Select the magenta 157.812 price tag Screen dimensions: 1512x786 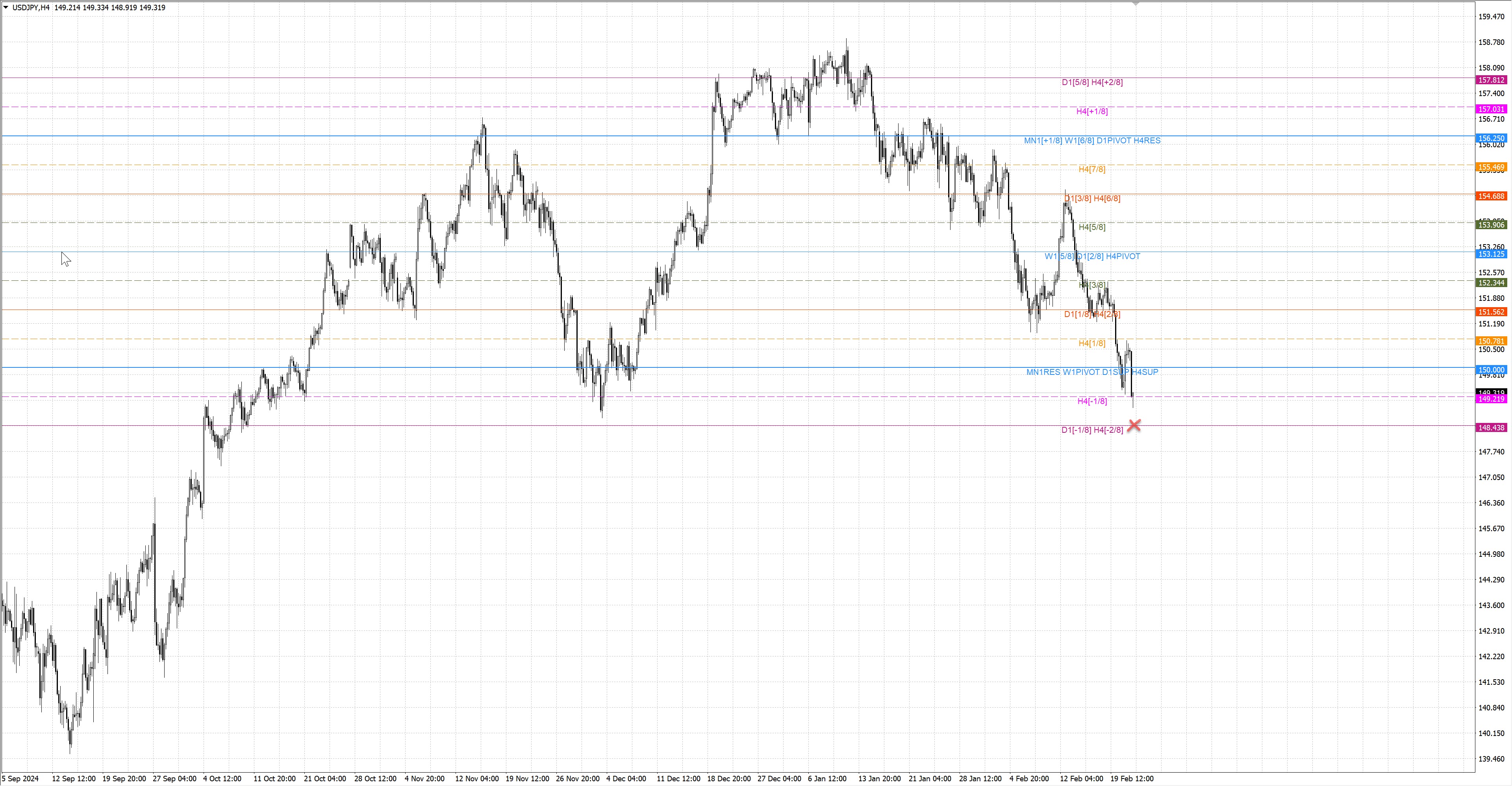[1491, 80]
